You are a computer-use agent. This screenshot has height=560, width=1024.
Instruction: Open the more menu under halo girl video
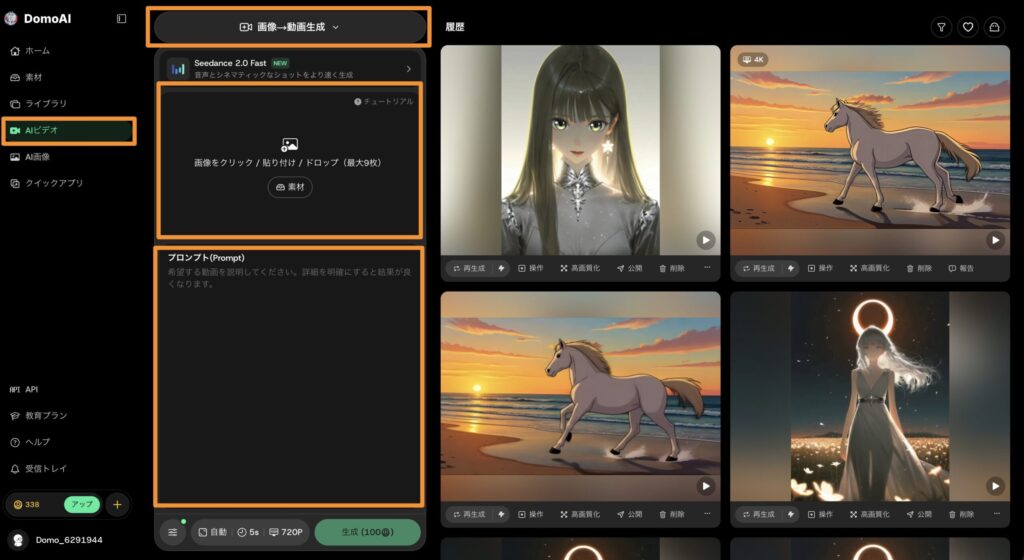[997, 514]
